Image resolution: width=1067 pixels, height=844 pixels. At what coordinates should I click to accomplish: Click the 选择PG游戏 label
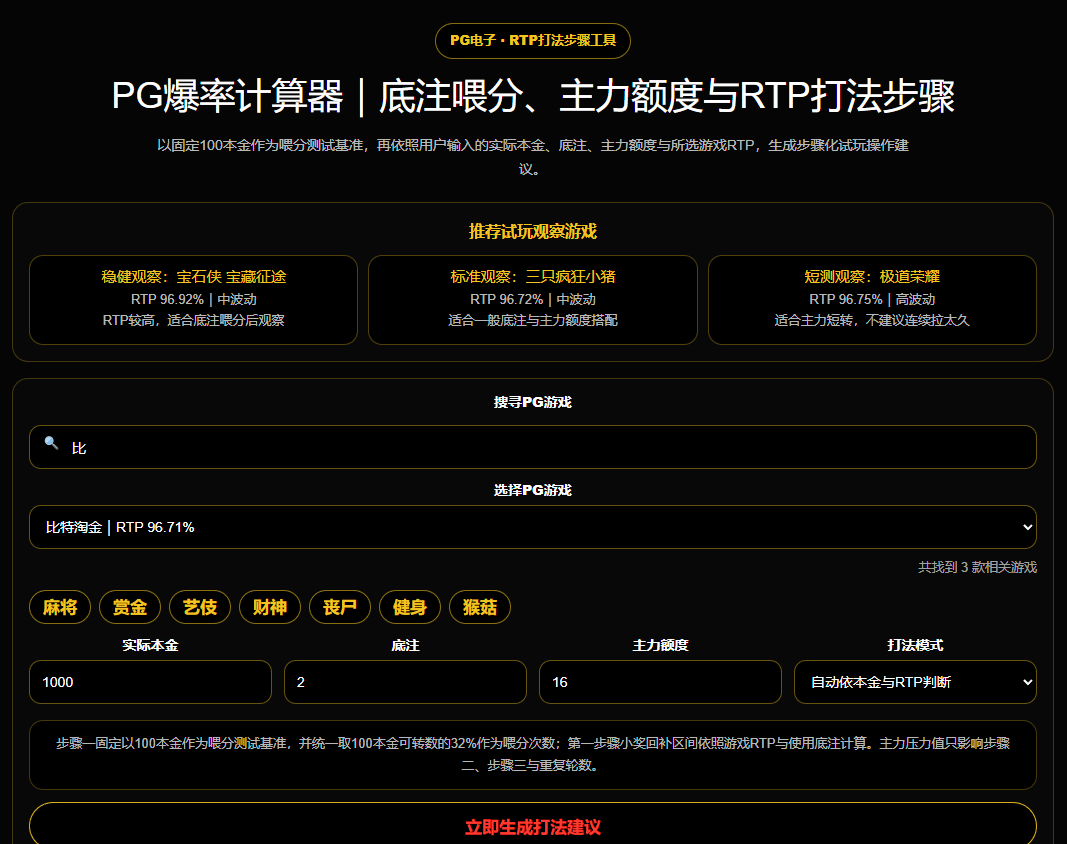(x=533, y=490)
